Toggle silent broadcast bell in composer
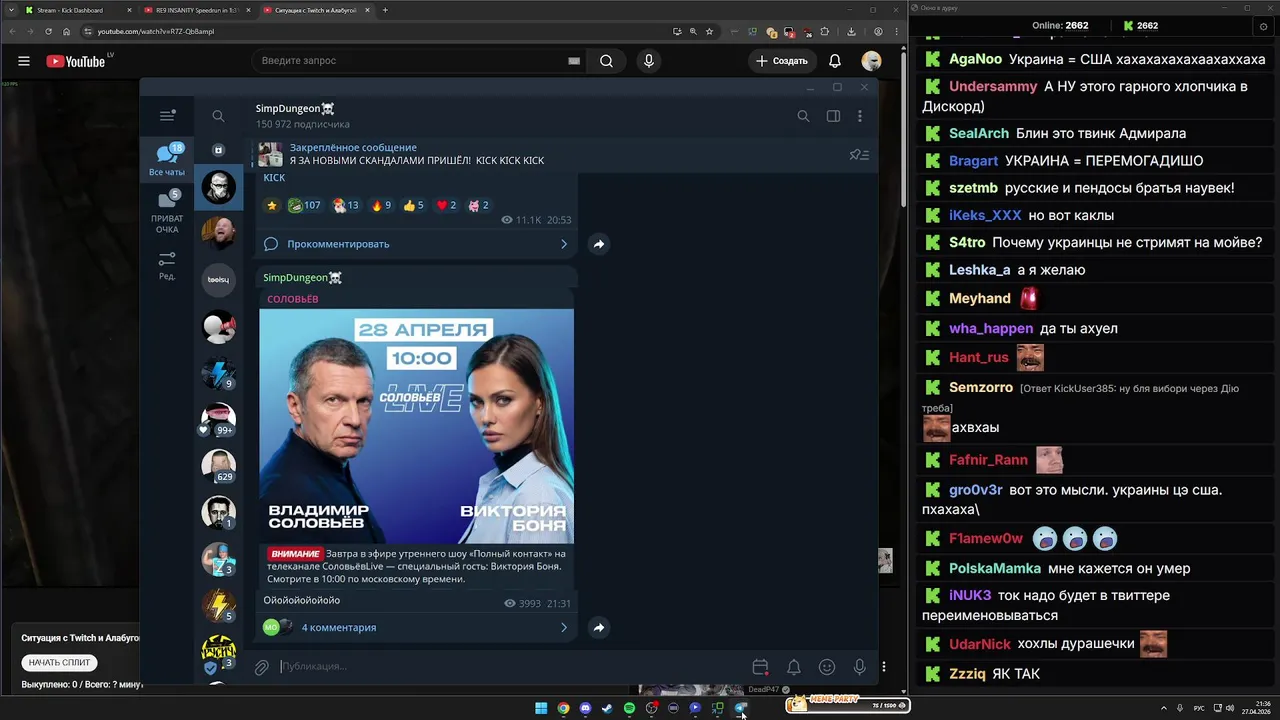The image size is (1280, 720). point(793,667)
